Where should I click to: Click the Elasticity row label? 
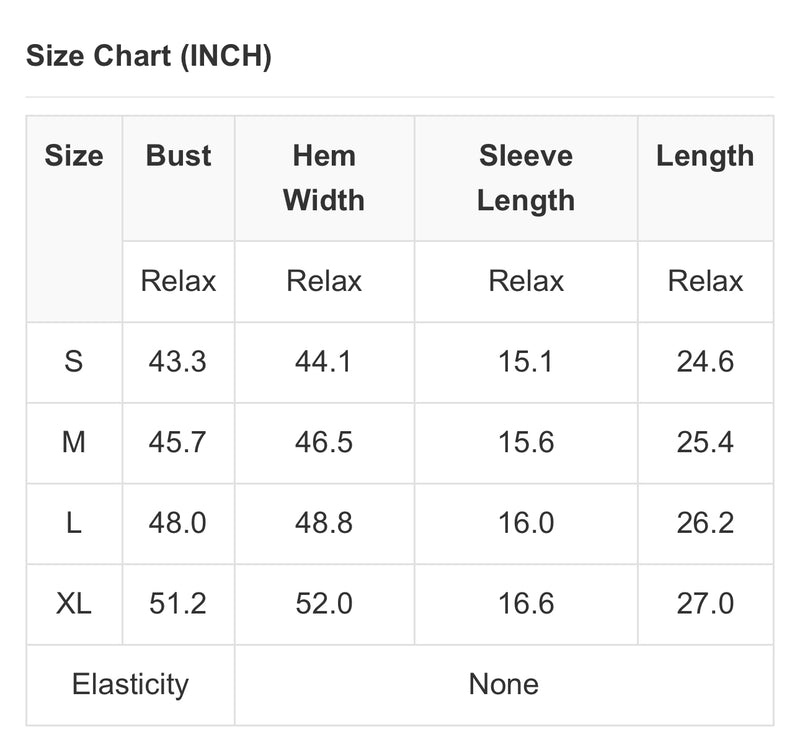tap(130, 685)
